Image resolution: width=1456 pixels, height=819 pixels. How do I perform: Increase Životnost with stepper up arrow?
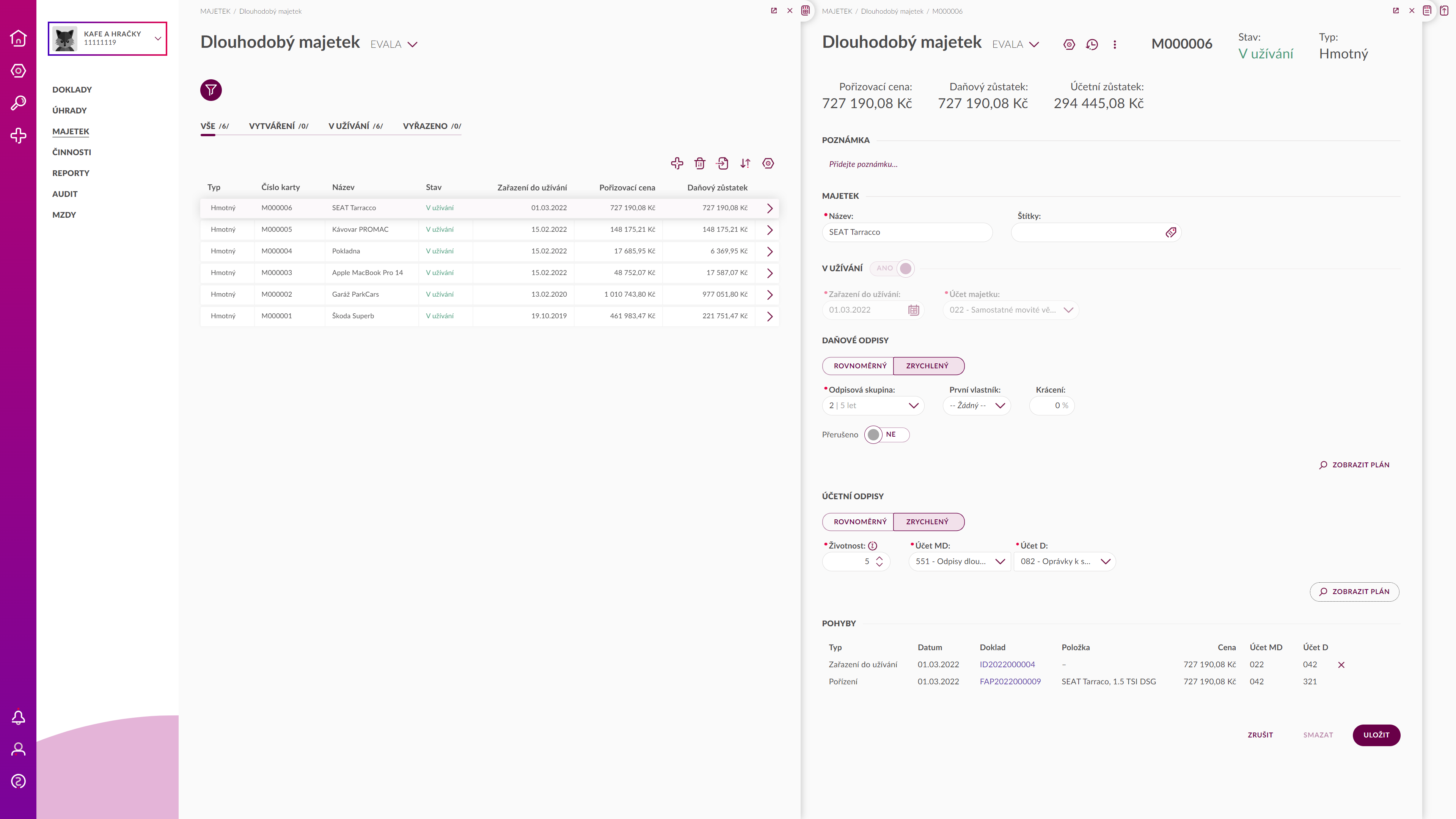[879, 558]
